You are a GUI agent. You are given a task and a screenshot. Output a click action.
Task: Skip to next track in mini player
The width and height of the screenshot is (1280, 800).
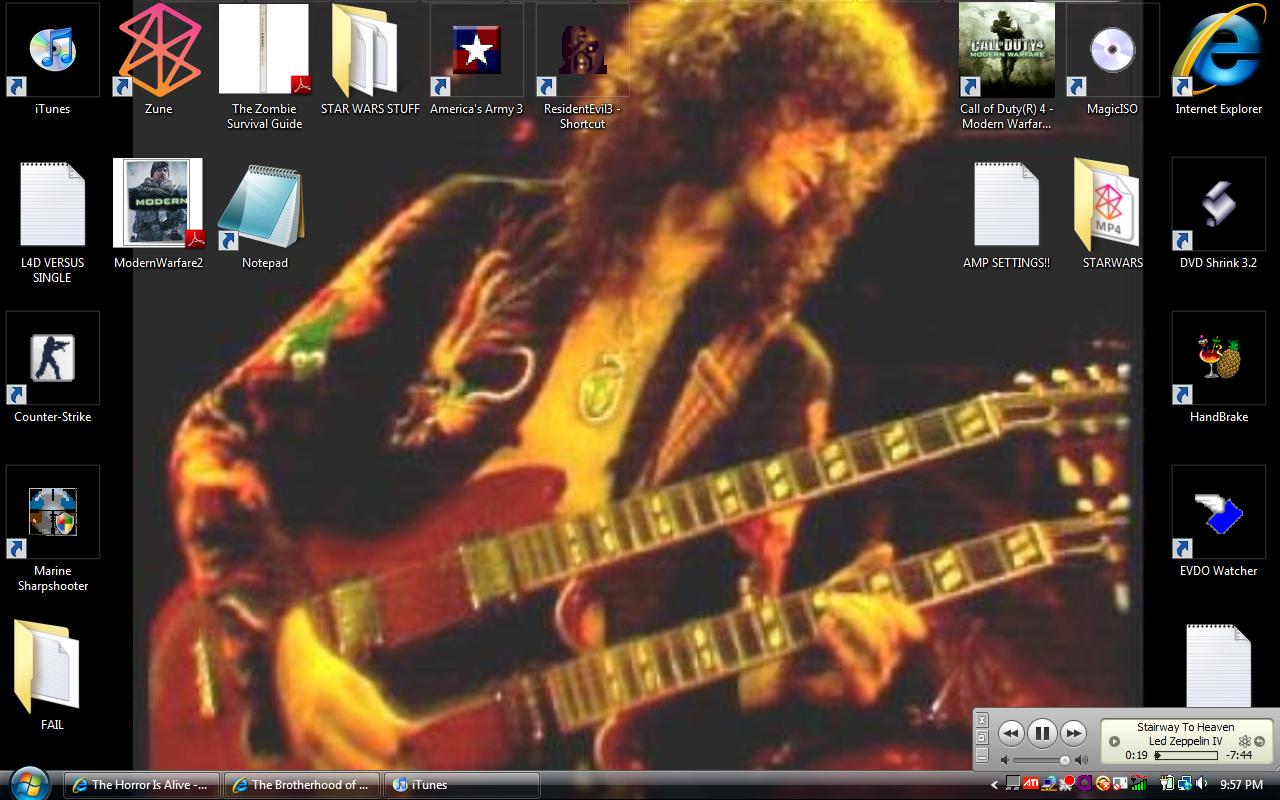pyautogui.click(x=1073, y=733)
